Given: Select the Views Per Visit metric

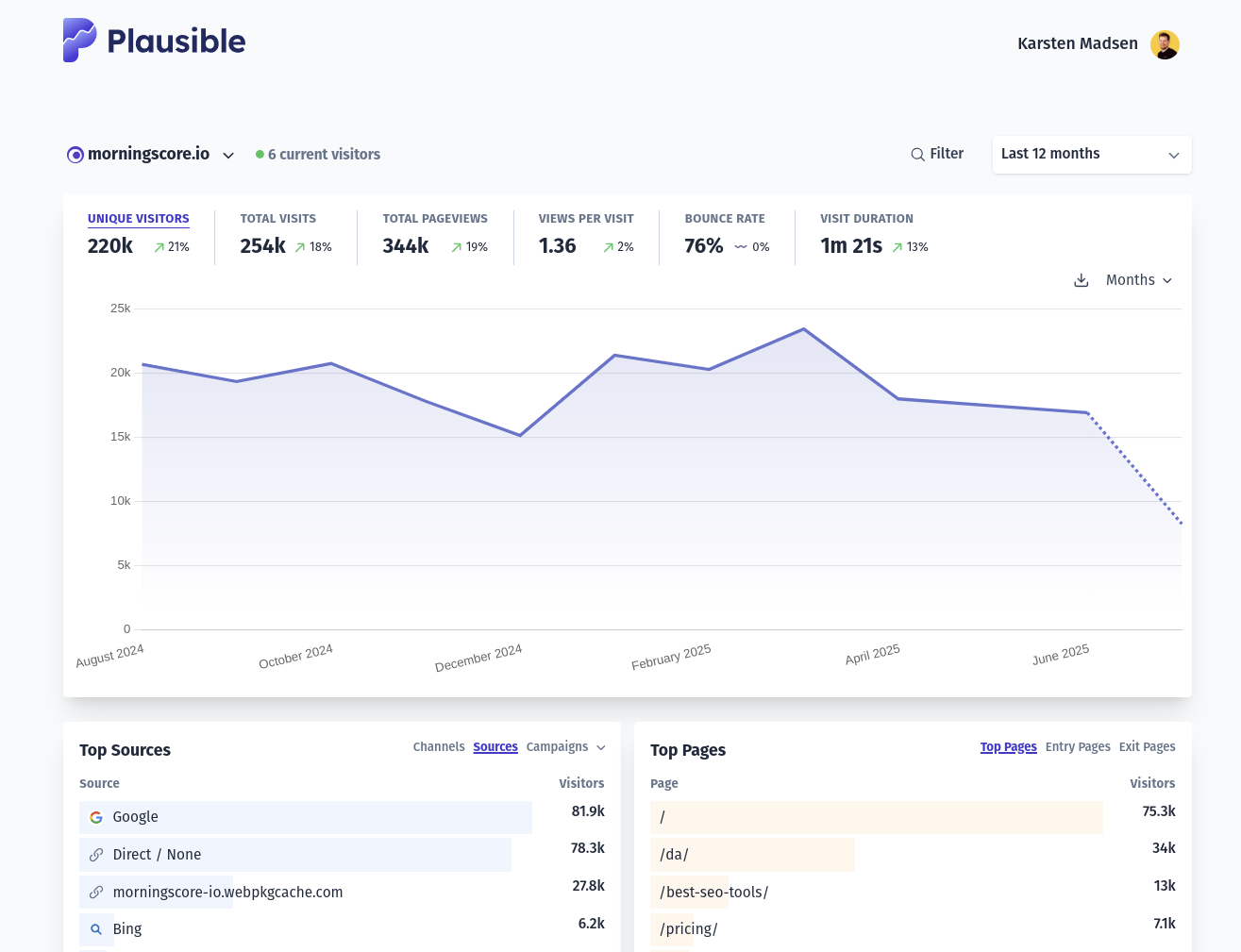Looking at the screenshot, I should [586, 218].
